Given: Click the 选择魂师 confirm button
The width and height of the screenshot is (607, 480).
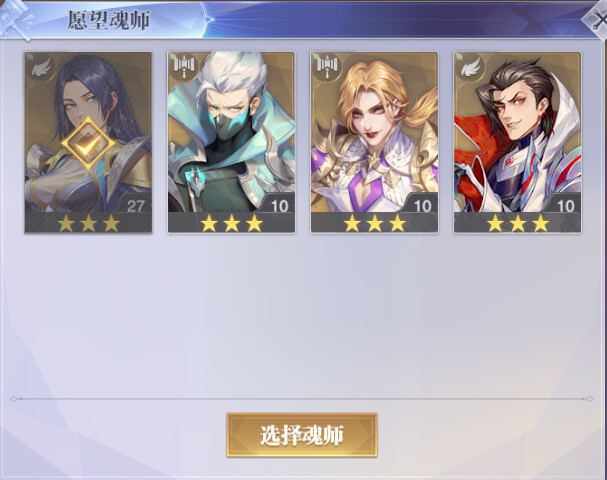Looking at the screenshot, I should click(x=302, y=435).
